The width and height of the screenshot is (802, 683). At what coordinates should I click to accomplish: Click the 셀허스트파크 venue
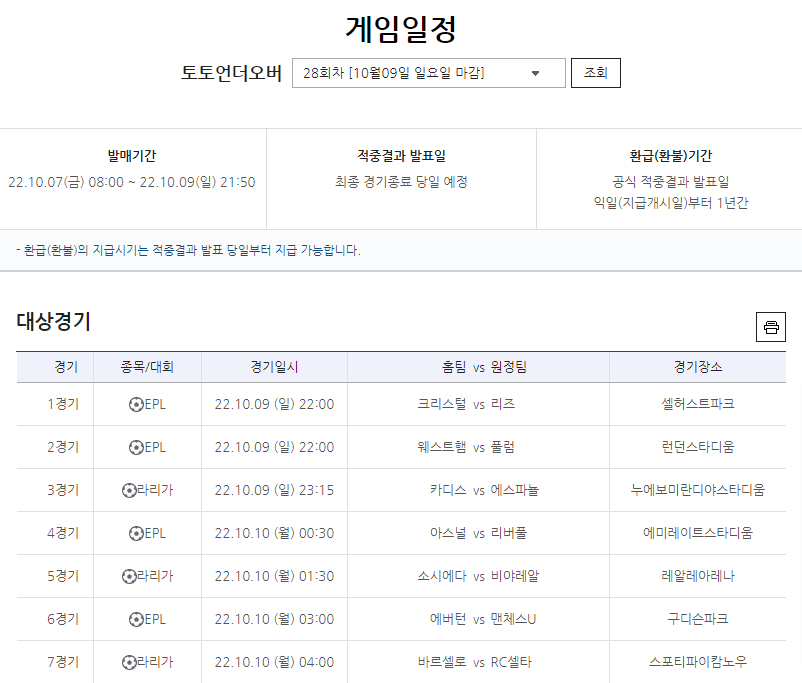click(x=698, y=404)
